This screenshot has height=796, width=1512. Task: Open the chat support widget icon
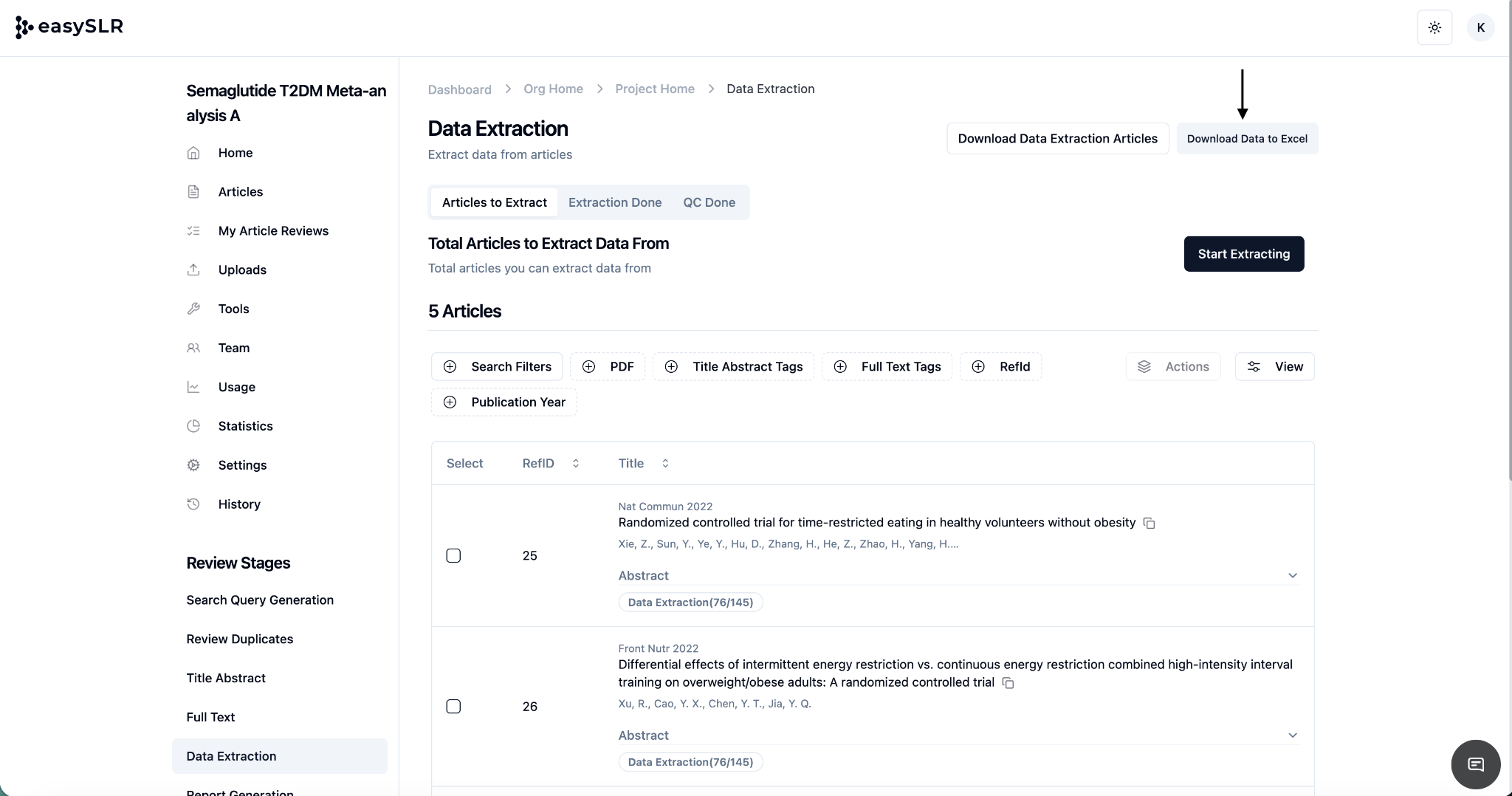coord(1475,764)
